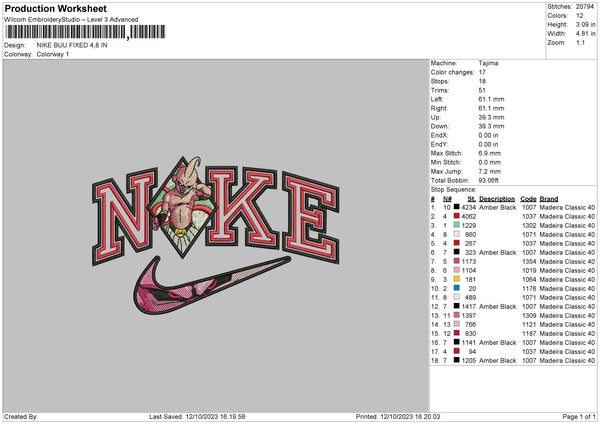Click design name "NIKE BUU FIXED 4,8 IN"
Viewport: 600px width, 424px height.
(x=72, y=45)
